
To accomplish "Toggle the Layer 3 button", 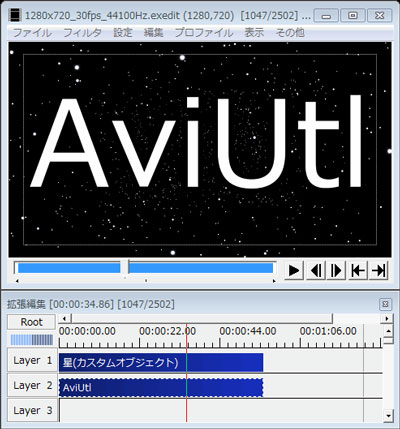I will pos(32,410).
